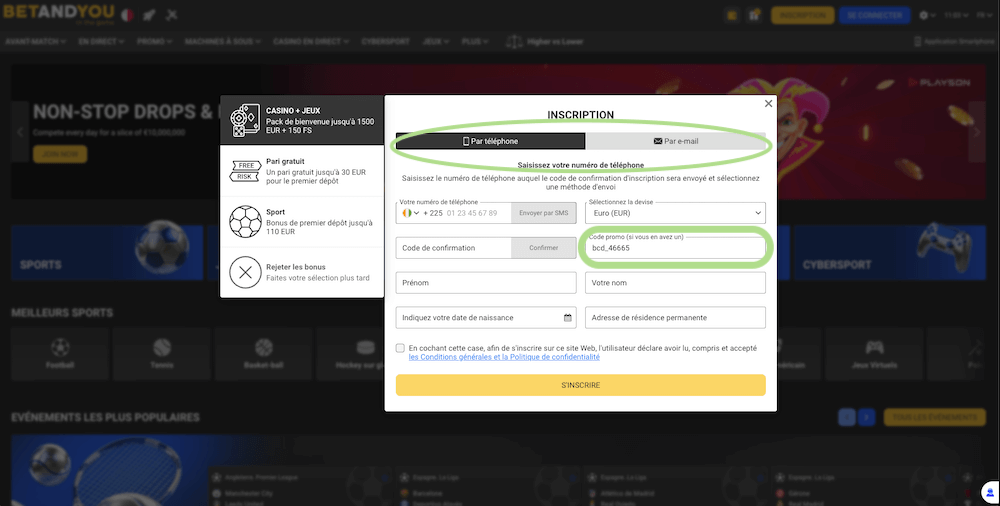1000x506 pixels.
Task: Open the birth date calendar icon
Action: pyautogui.click(x=568, y=318)
